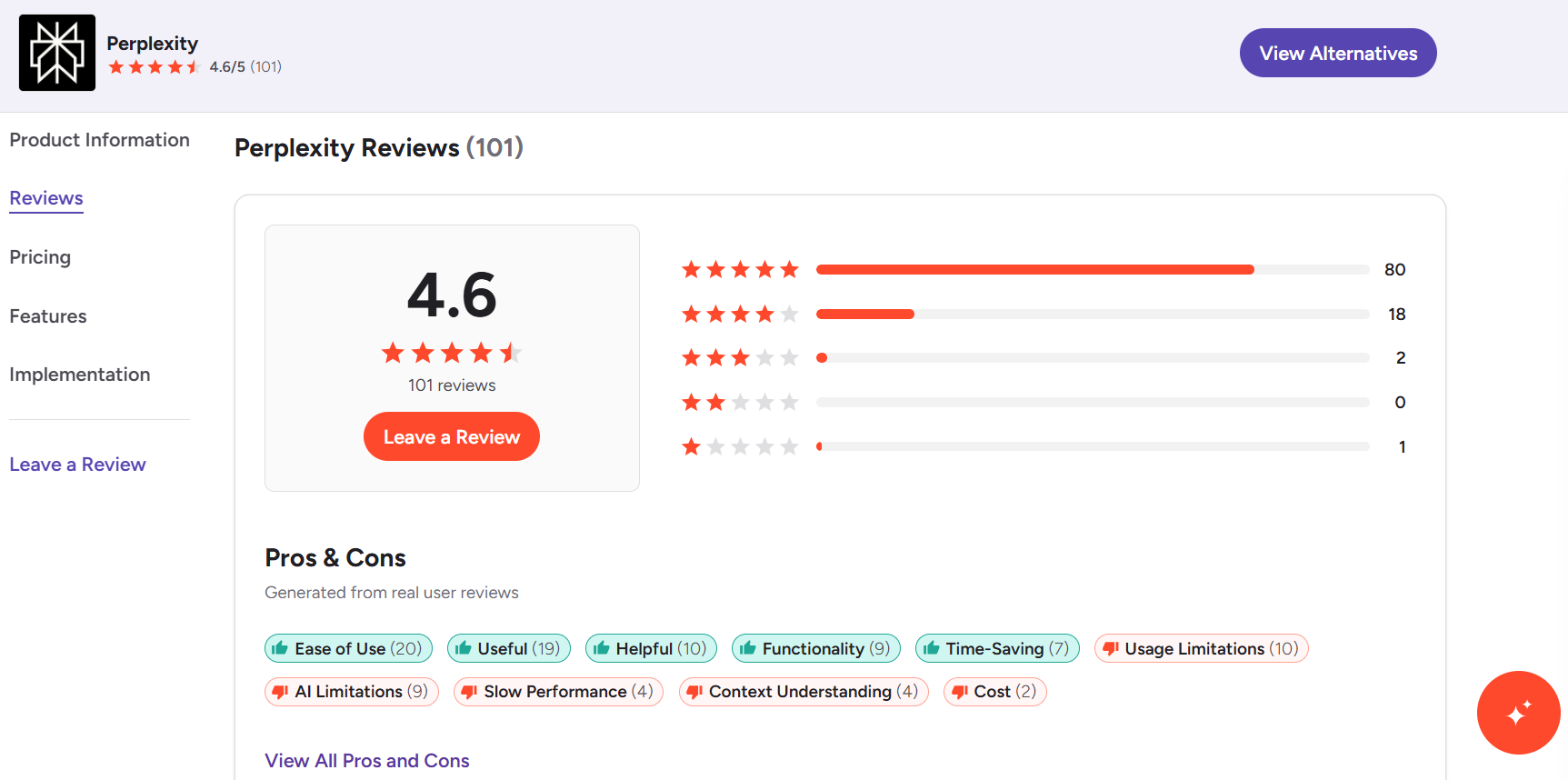Filter reviews by five-star rating row
1568x780 pixels.
[1044, 269]
